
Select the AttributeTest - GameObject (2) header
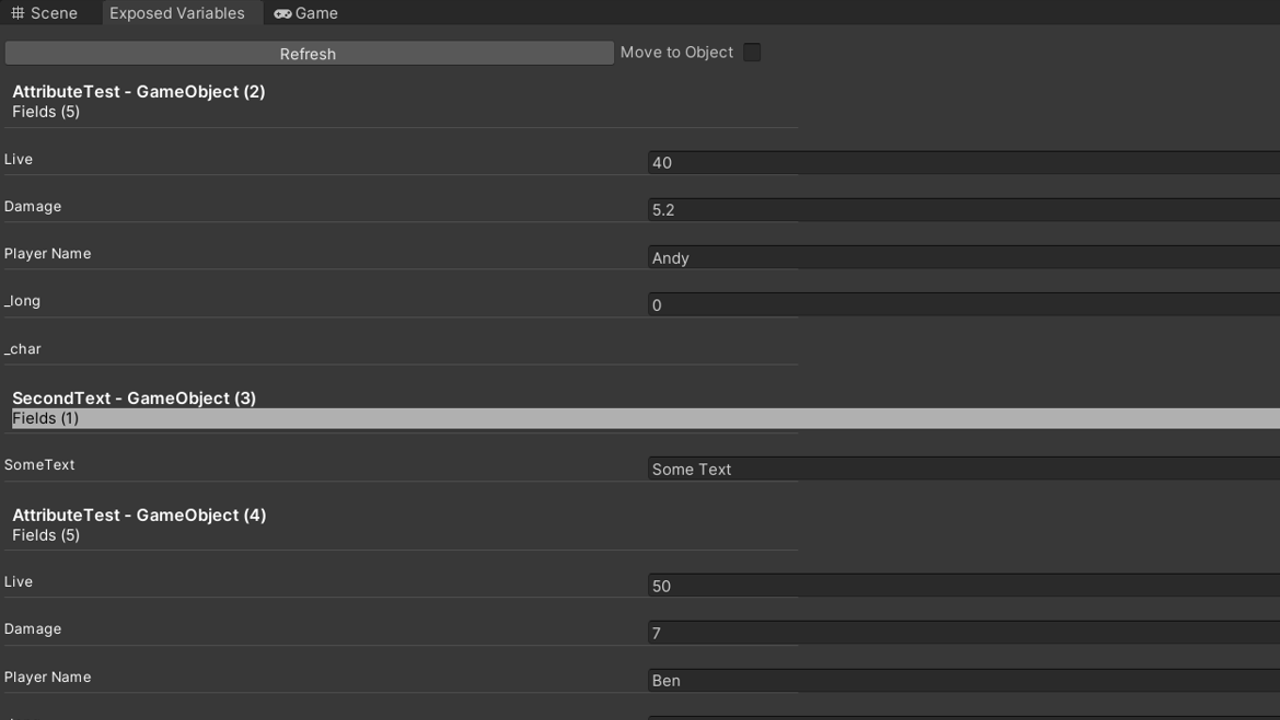[x=139, y=91]
